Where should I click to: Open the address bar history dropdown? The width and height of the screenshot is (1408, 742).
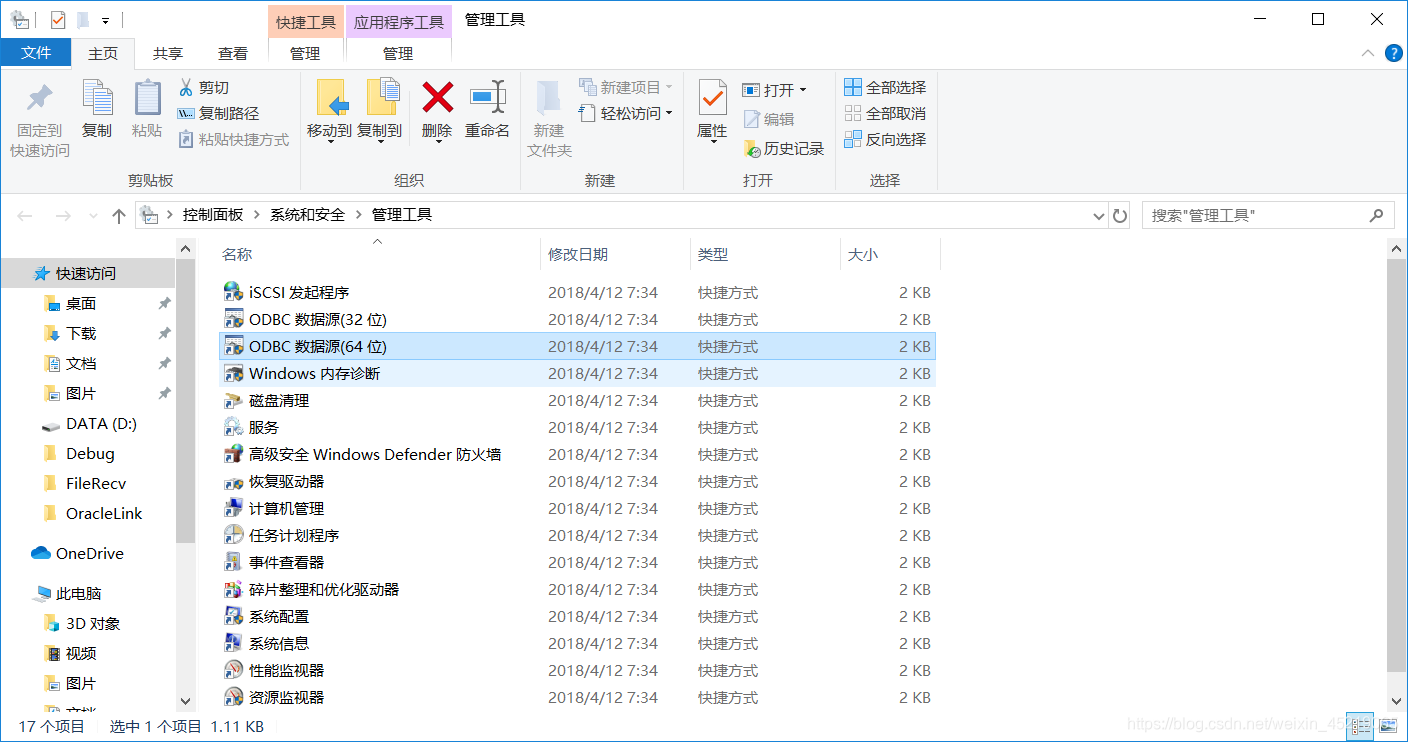(x=1098, y=214)
